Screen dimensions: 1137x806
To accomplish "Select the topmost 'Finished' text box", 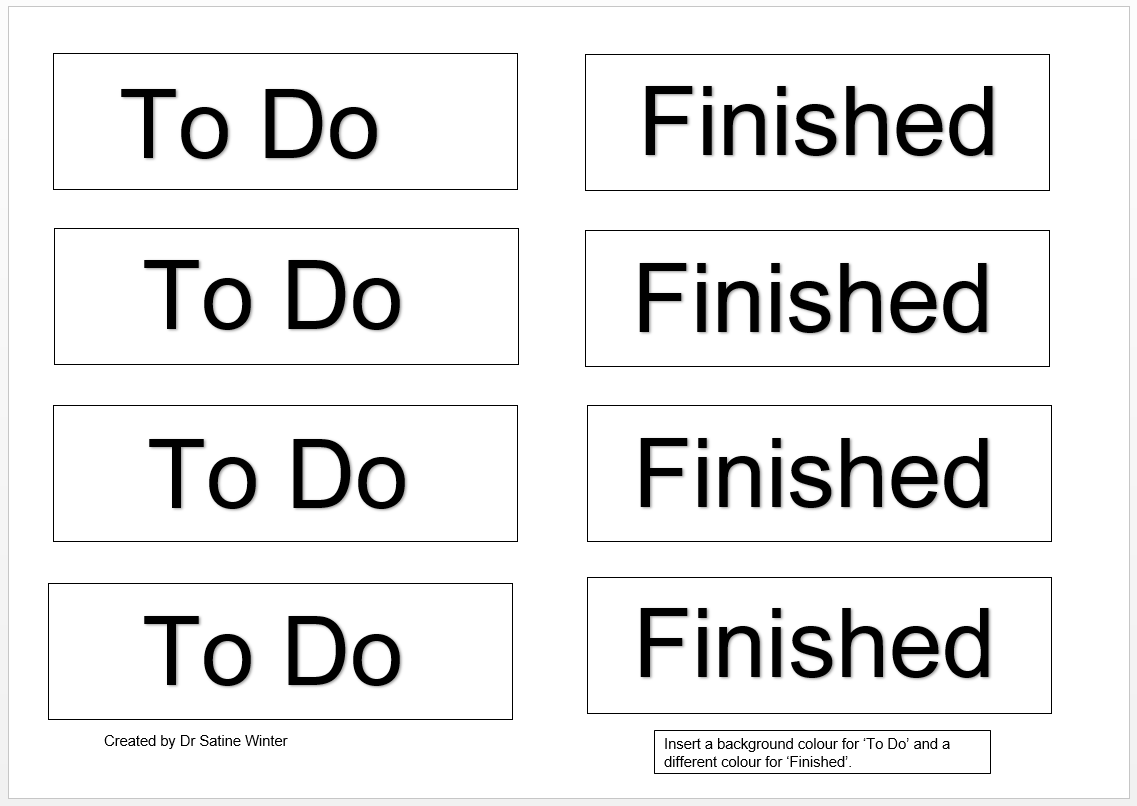I will tap(817, 122).
